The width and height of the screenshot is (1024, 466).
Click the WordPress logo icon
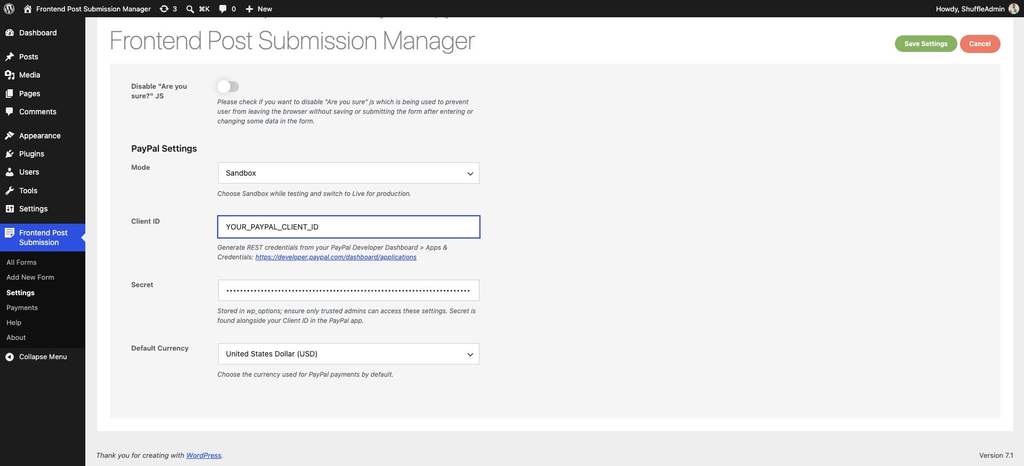click(x=9, y=9)
